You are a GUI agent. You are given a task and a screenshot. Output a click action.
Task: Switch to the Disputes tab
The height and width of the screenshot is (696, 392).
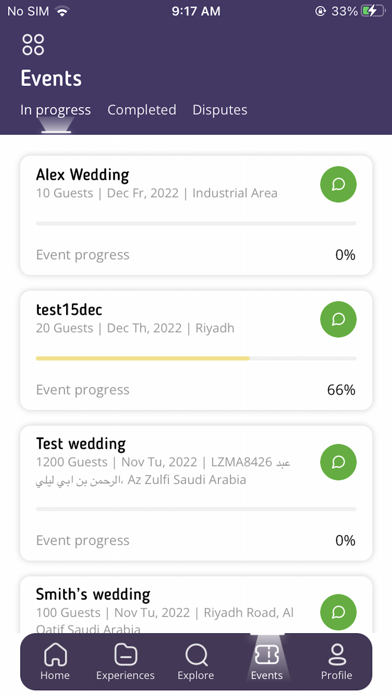tap(220, 110)
